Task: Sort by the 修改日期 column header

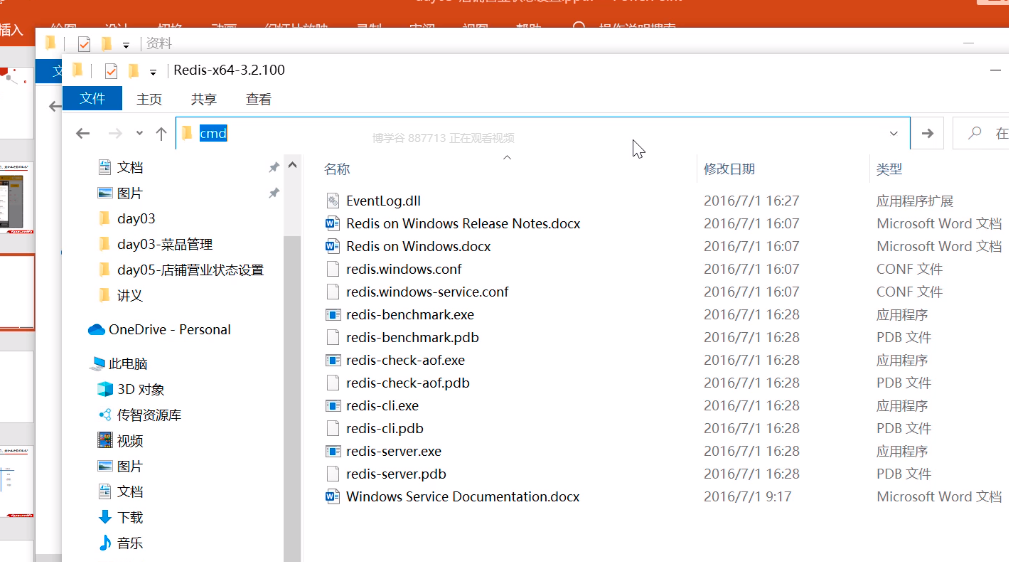Action: pos(729,169)
